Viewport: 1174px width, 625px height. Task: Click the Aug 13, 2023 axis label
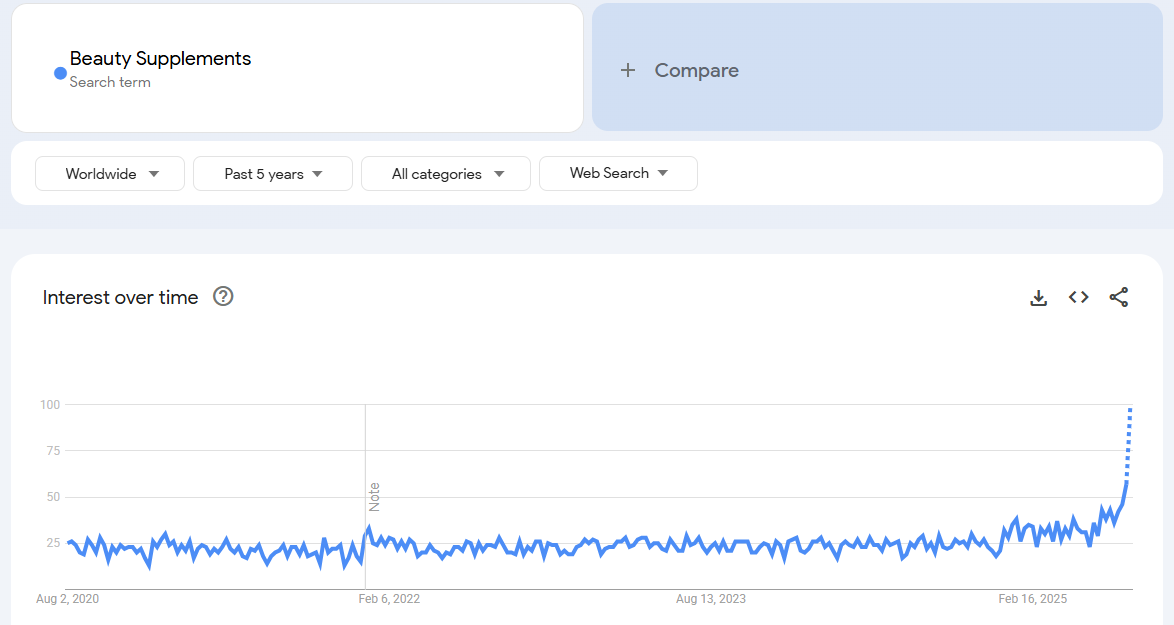click(x=710, y=599)
